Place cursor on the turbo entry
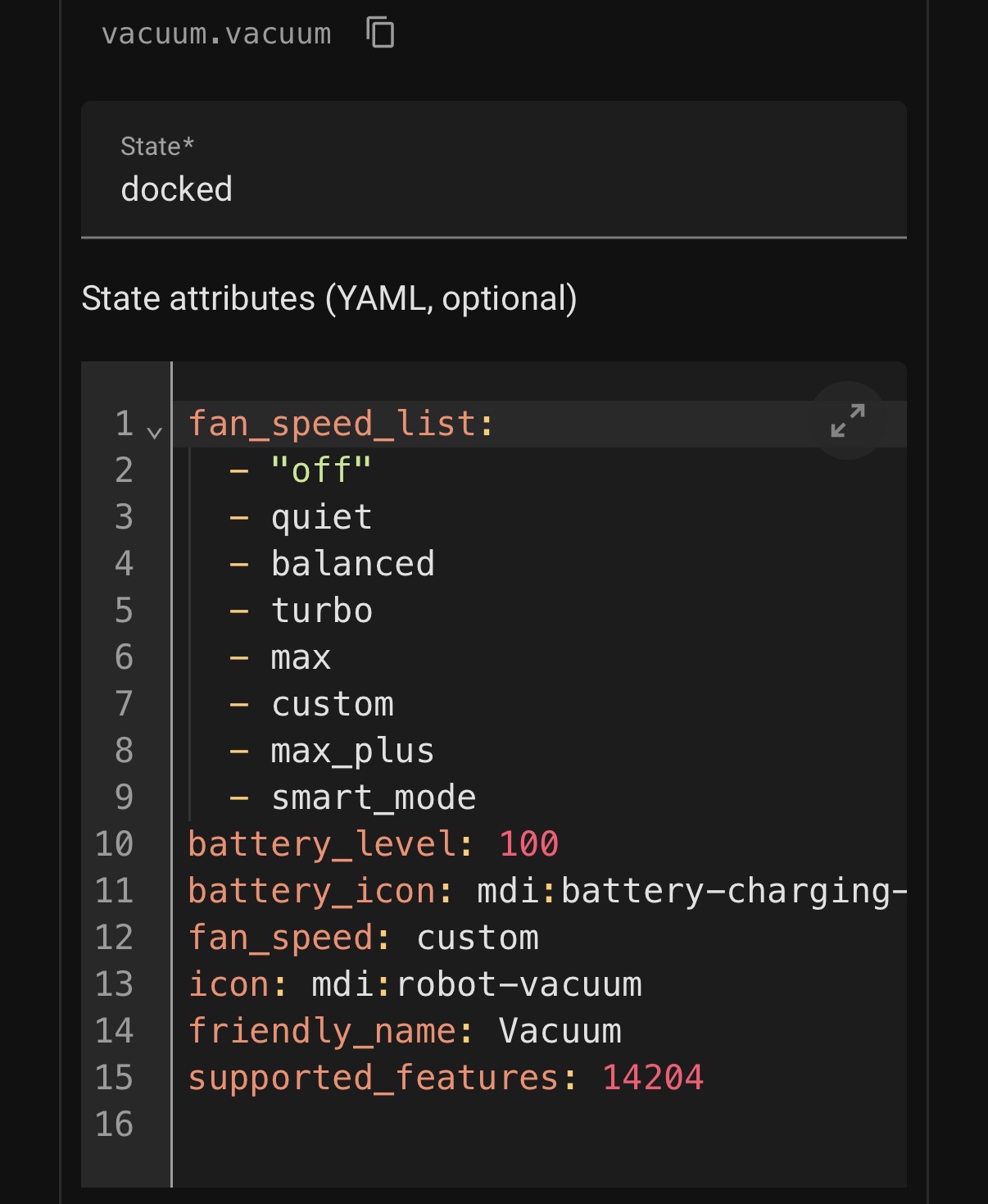Screen dimensions: 988x1204 321,611
